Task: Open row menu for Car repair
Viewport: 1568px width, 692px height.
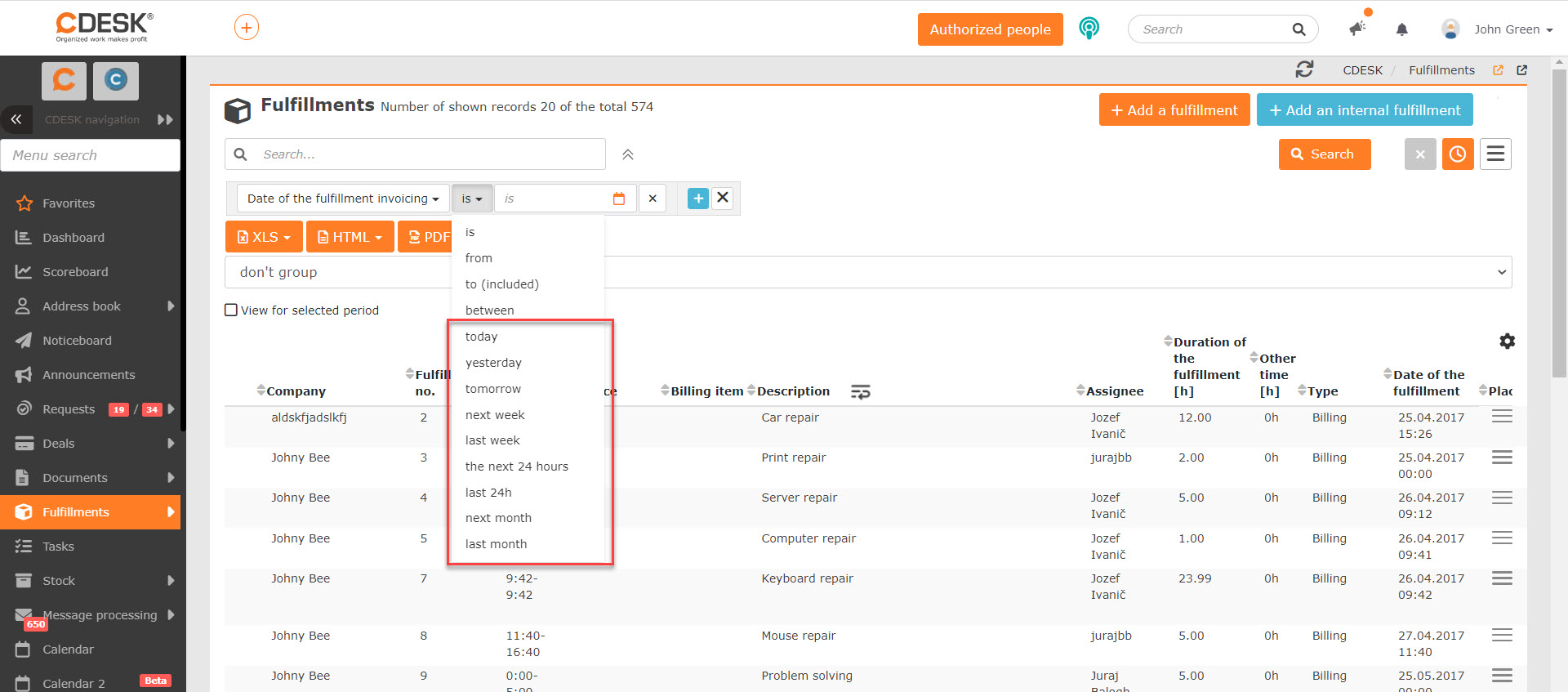Action: (1502, 417)
